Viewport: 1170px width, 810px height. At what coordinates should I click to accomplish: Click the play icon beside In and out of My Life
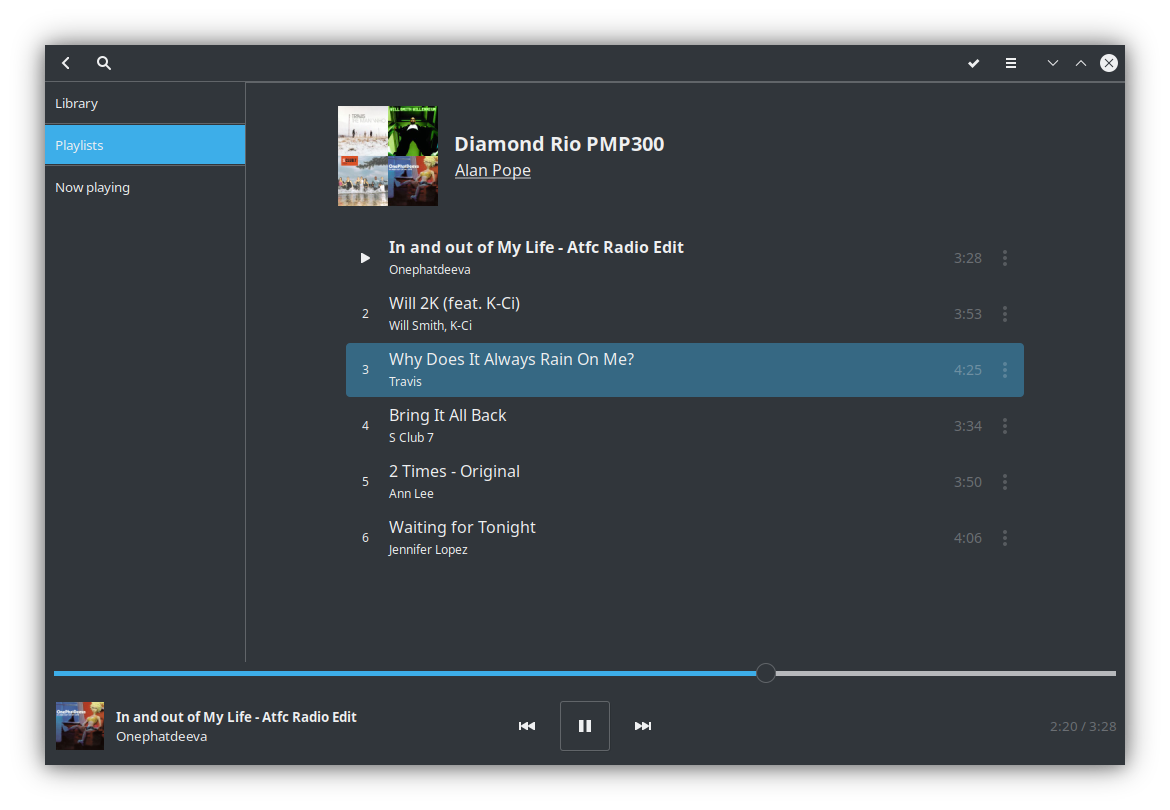coord(365,258)
